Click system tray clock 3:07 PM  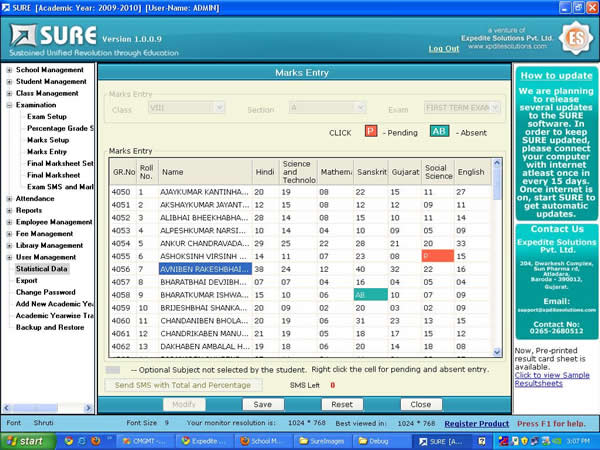point(578,441)
